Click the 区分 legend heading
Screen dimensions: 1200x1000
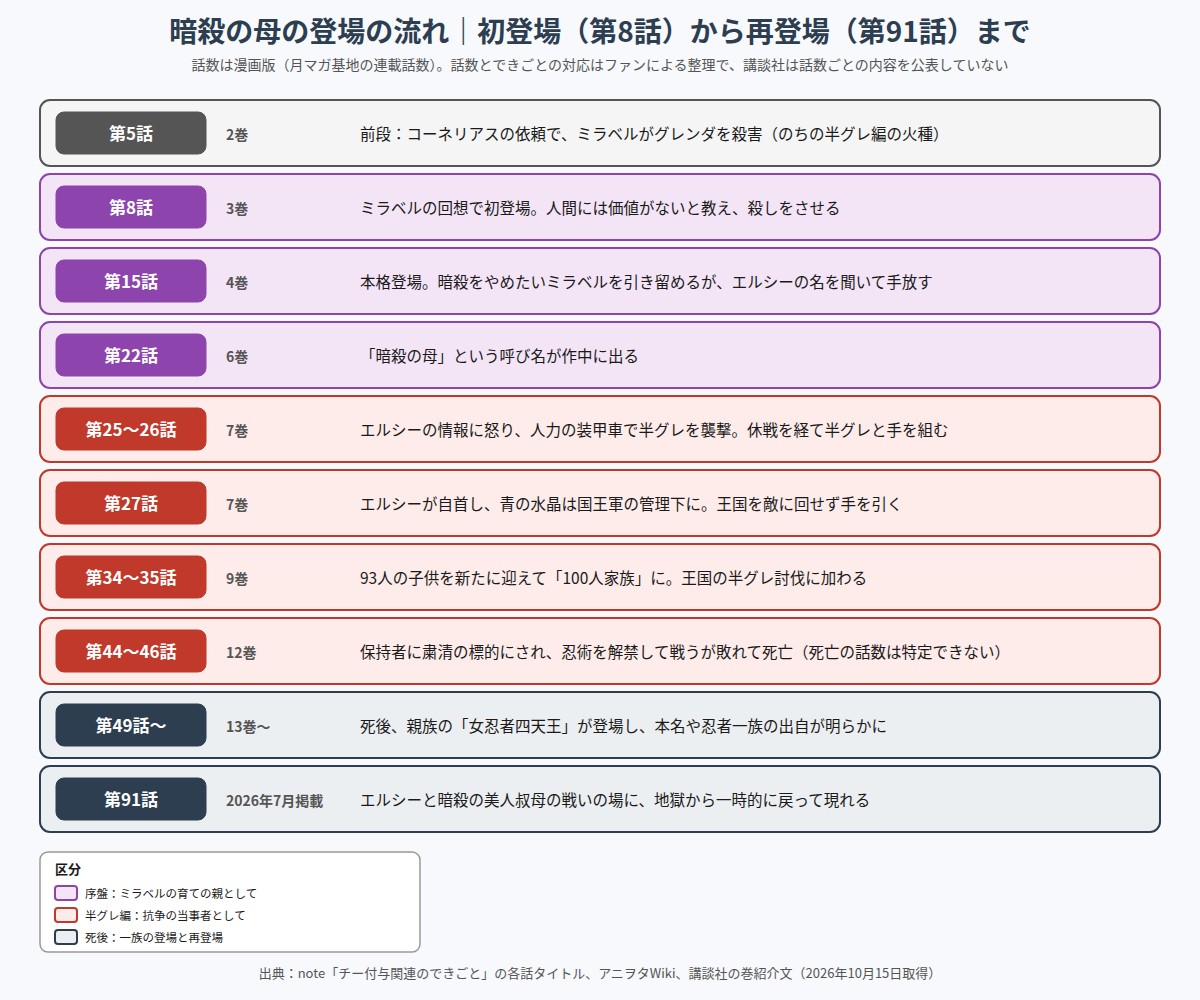68,869
